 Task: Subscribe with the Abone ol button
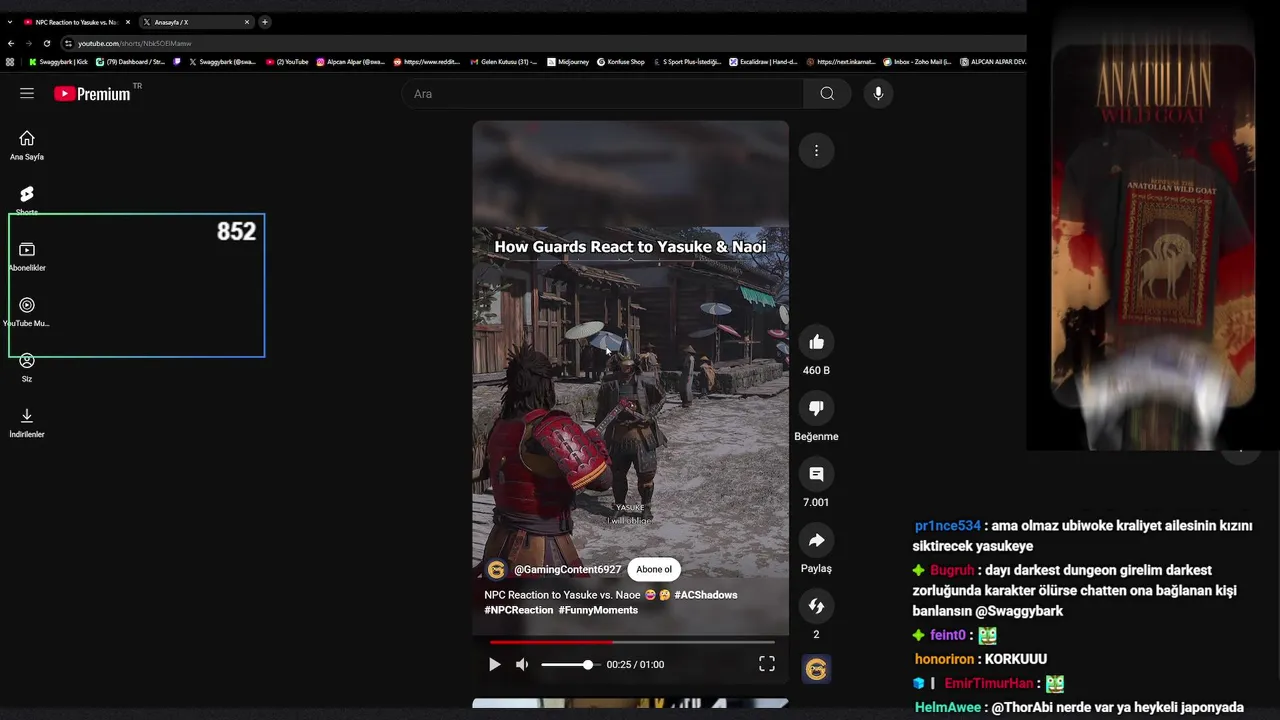[x=654, y=570]
